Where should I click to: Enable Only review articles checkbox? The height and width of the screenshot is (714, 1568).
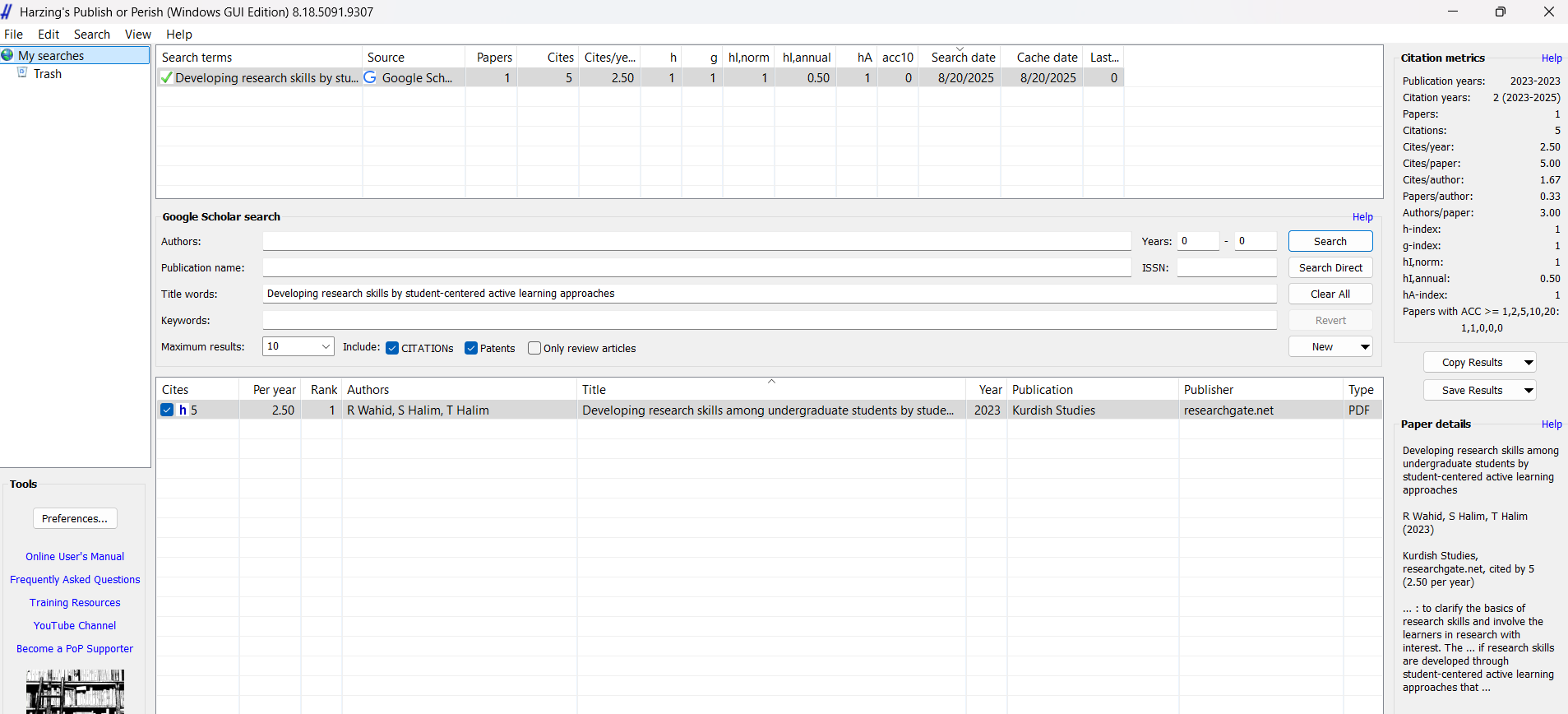[x=534, y=348]
